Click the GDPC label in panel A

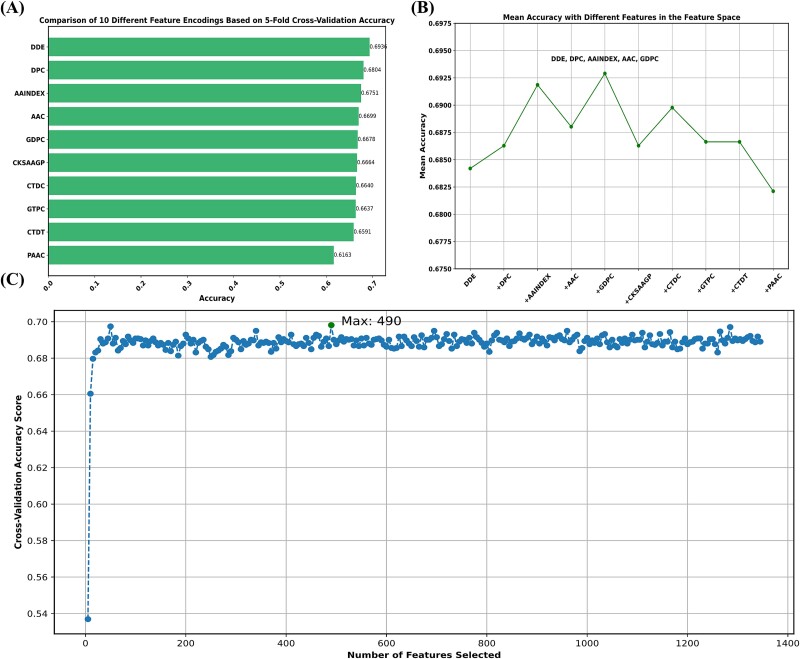point(35,139)
